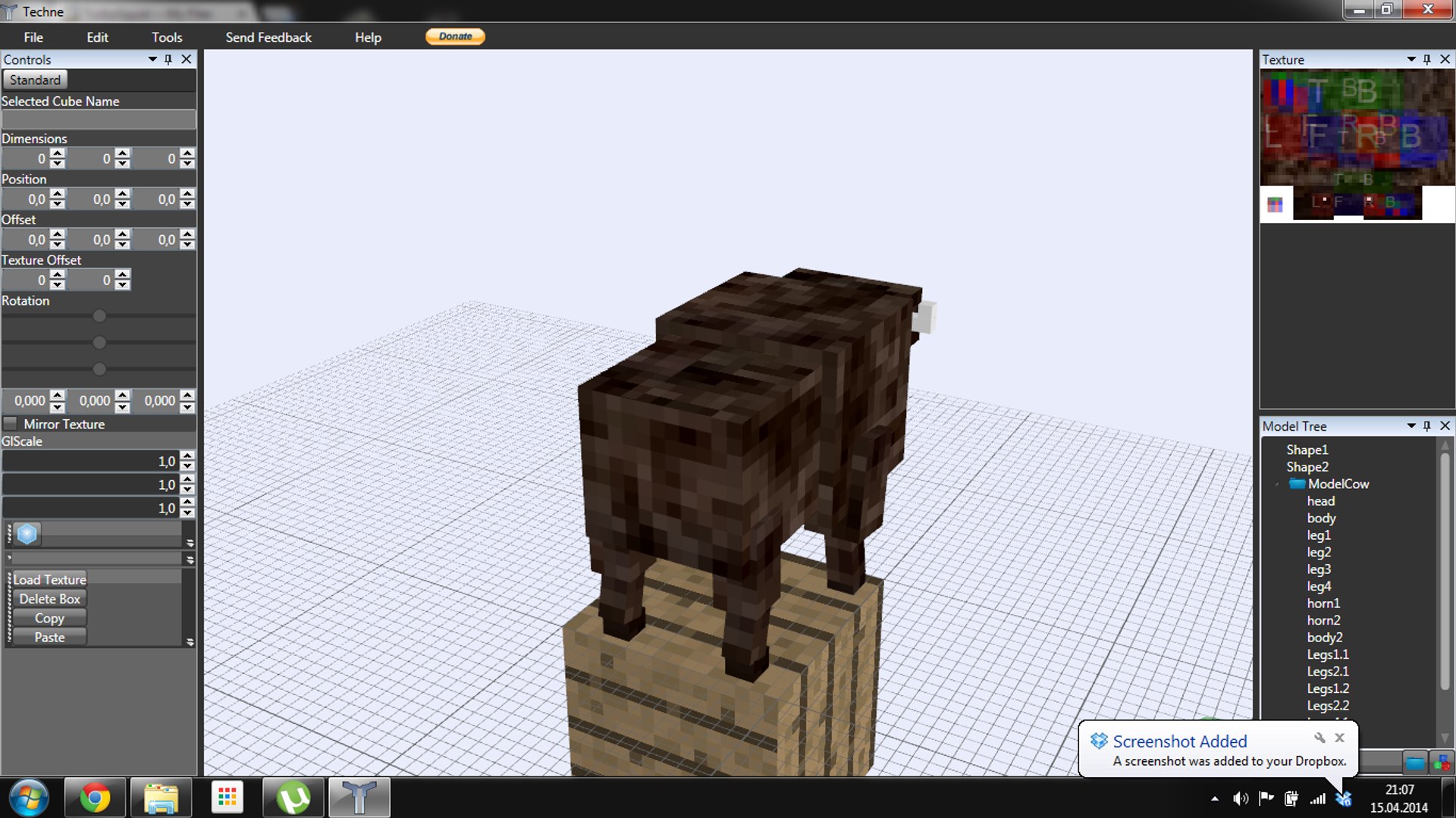Click the network signal tray icon
1456x818 pixels.
(x=1318, y=798)
